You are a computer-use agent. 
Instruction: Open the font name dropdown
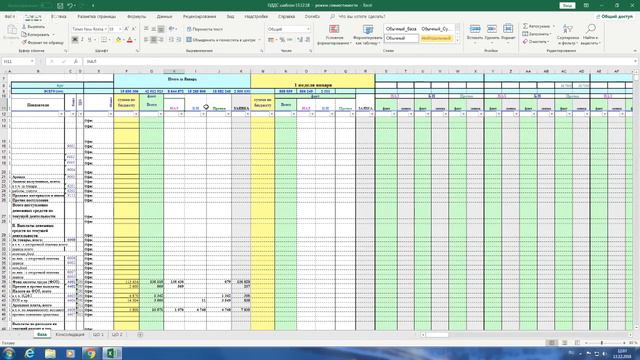click(106, 29)
